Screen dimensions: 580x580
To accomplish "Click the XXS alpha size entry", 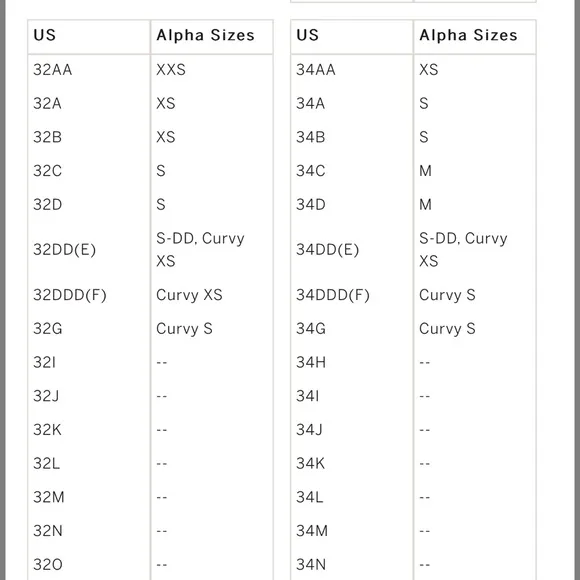I will [x=171, y=70].
